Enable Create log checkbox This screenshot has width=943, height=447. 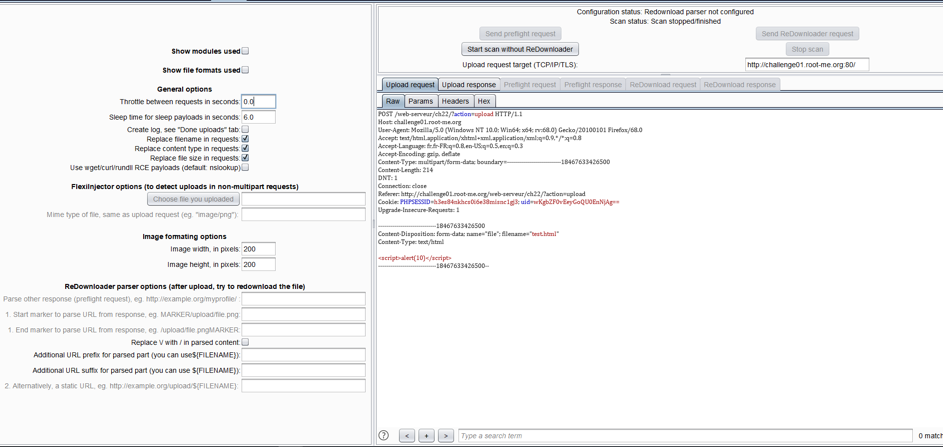[x=245, y=129]
